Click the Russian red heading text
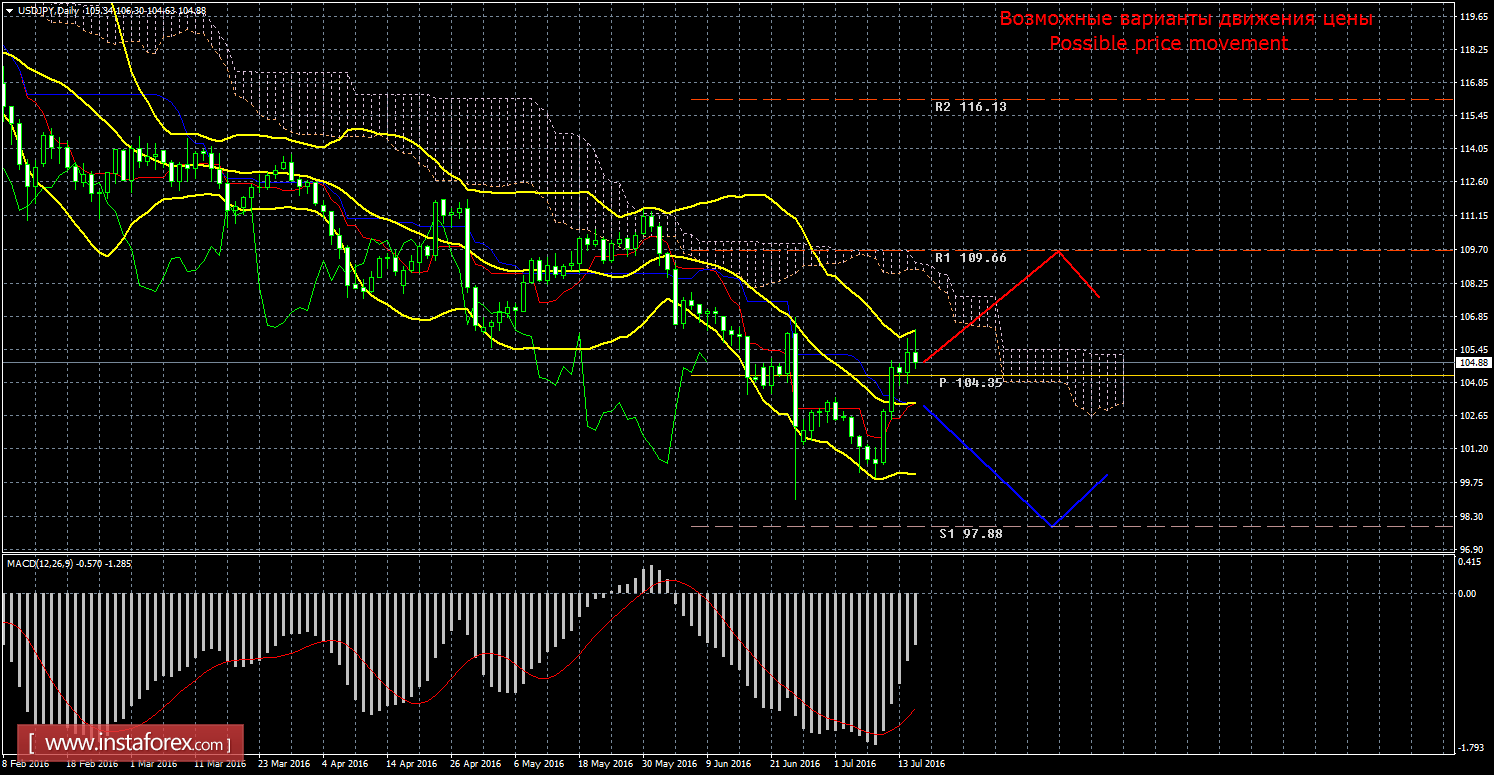This screenshot has height=775, width=1494. click(x=1185, y=19)
